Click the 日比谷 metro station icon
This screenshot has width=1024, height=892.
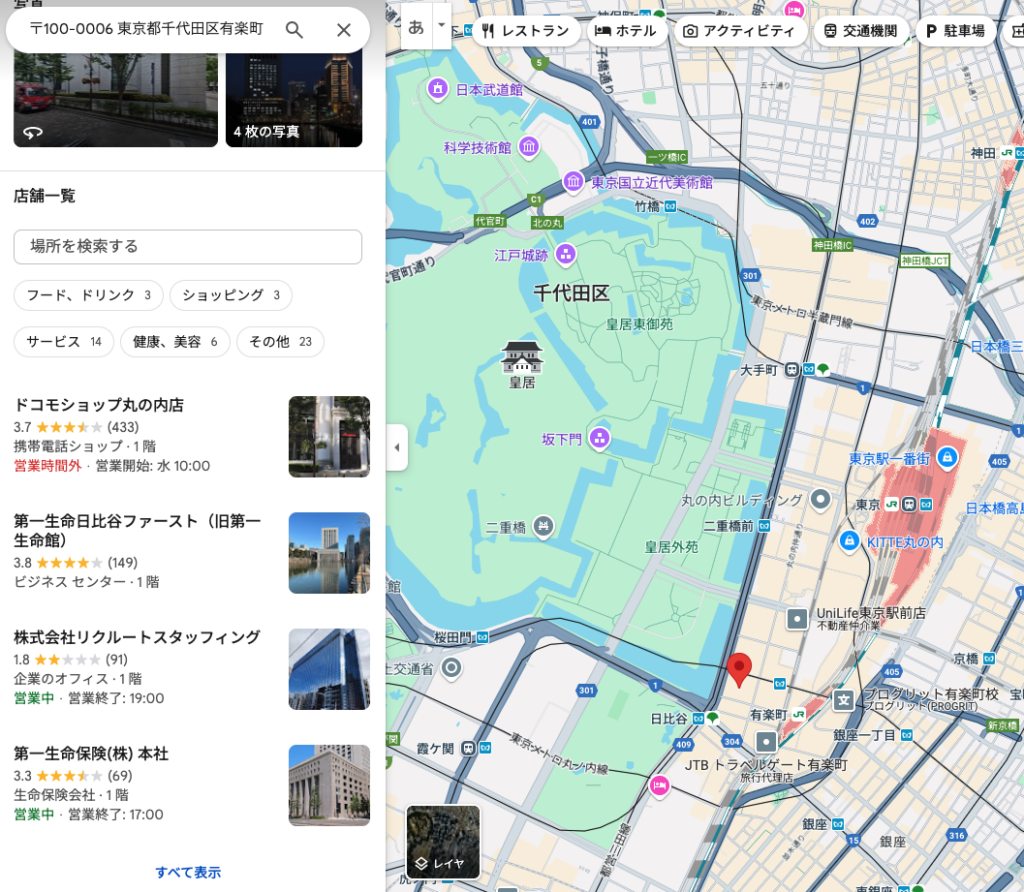coord(698,718)
